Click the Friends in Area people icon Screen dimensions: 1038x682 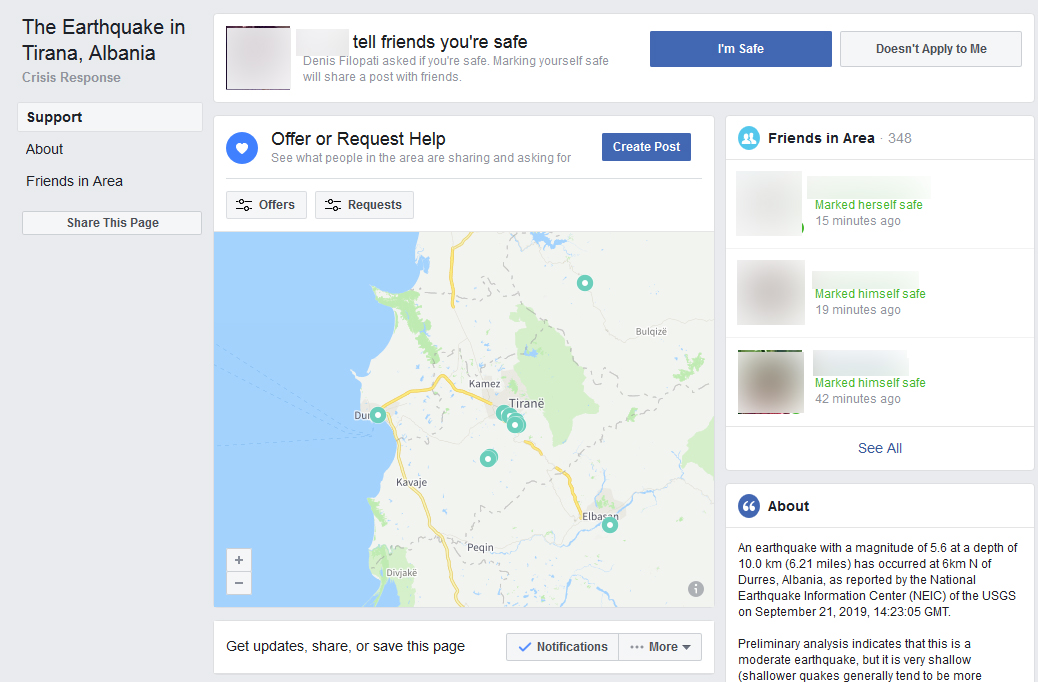[748, 138]
